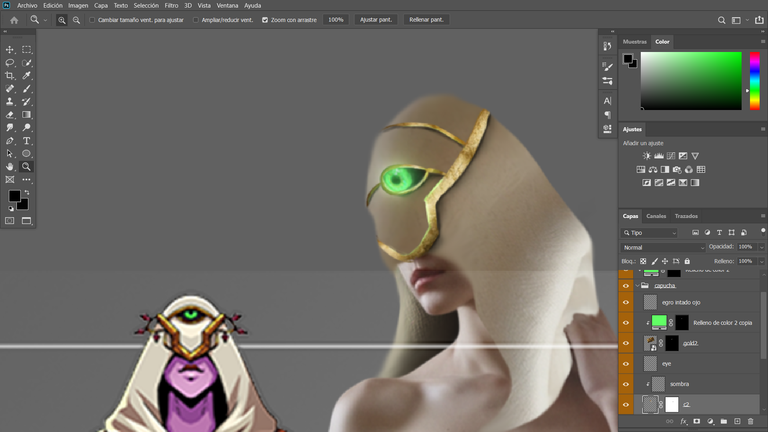Select the Hand tool

9,167
